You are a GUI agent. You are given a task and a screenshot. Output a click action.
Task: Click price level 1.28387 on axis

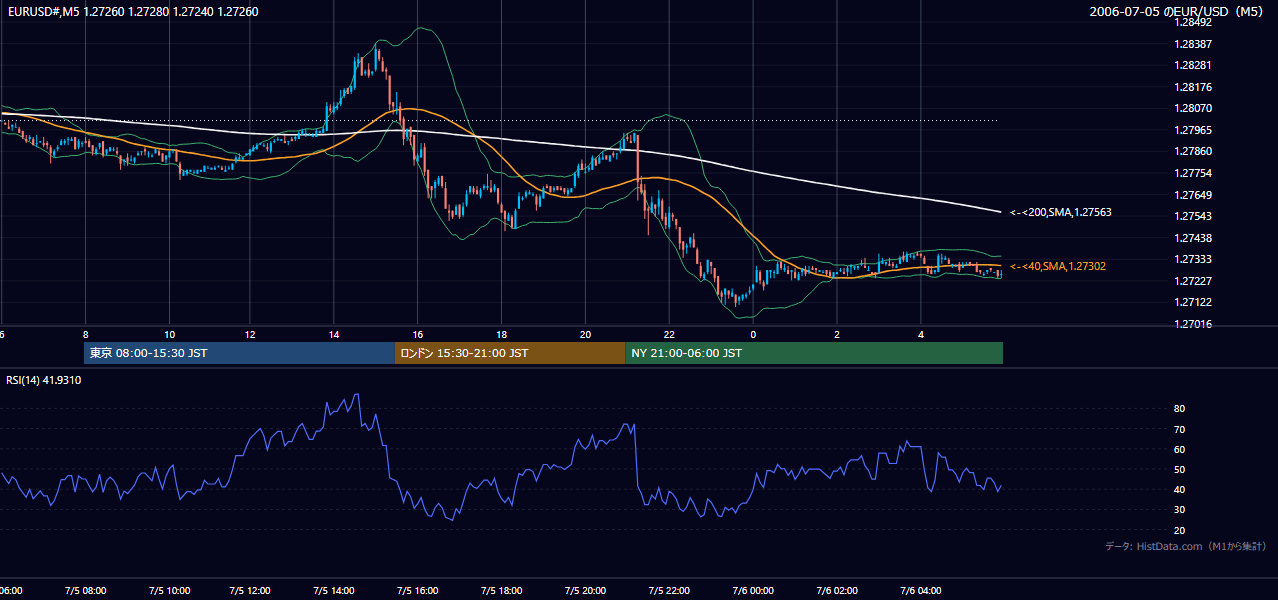pyautogui.click(x=1194, y=44)
